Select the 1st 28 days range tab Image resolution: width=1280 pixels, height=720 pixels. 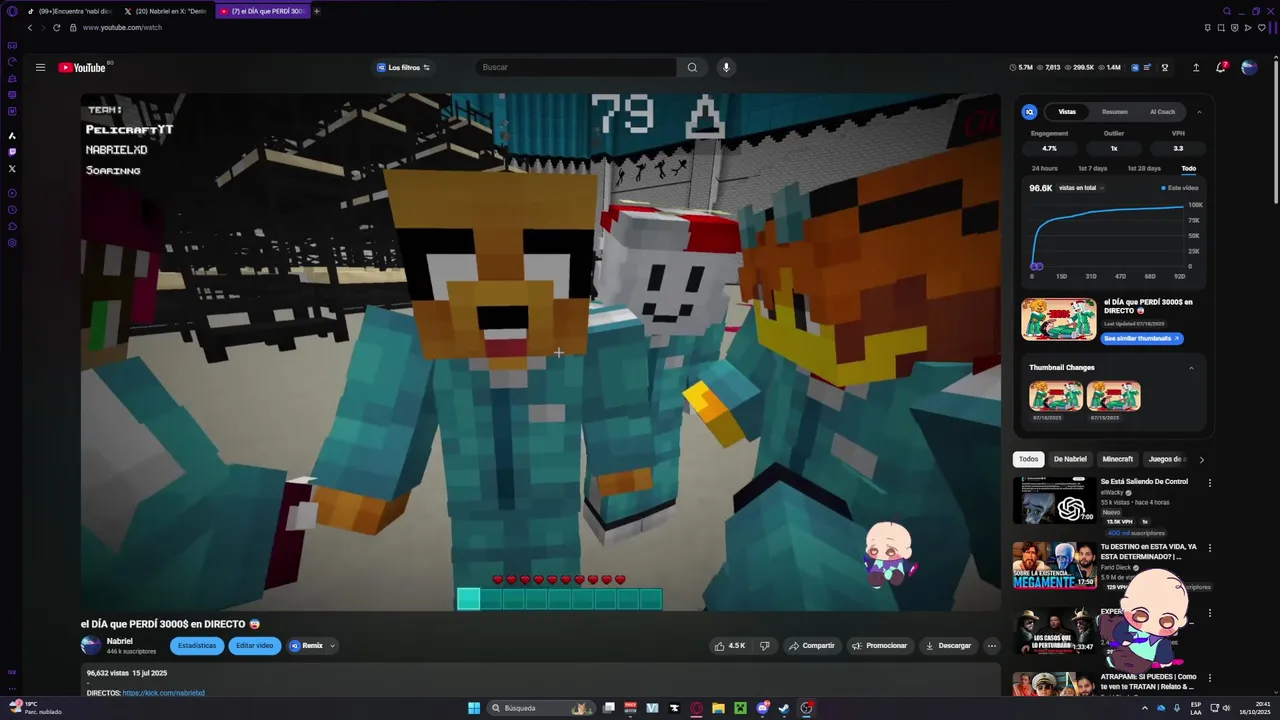1144,168
